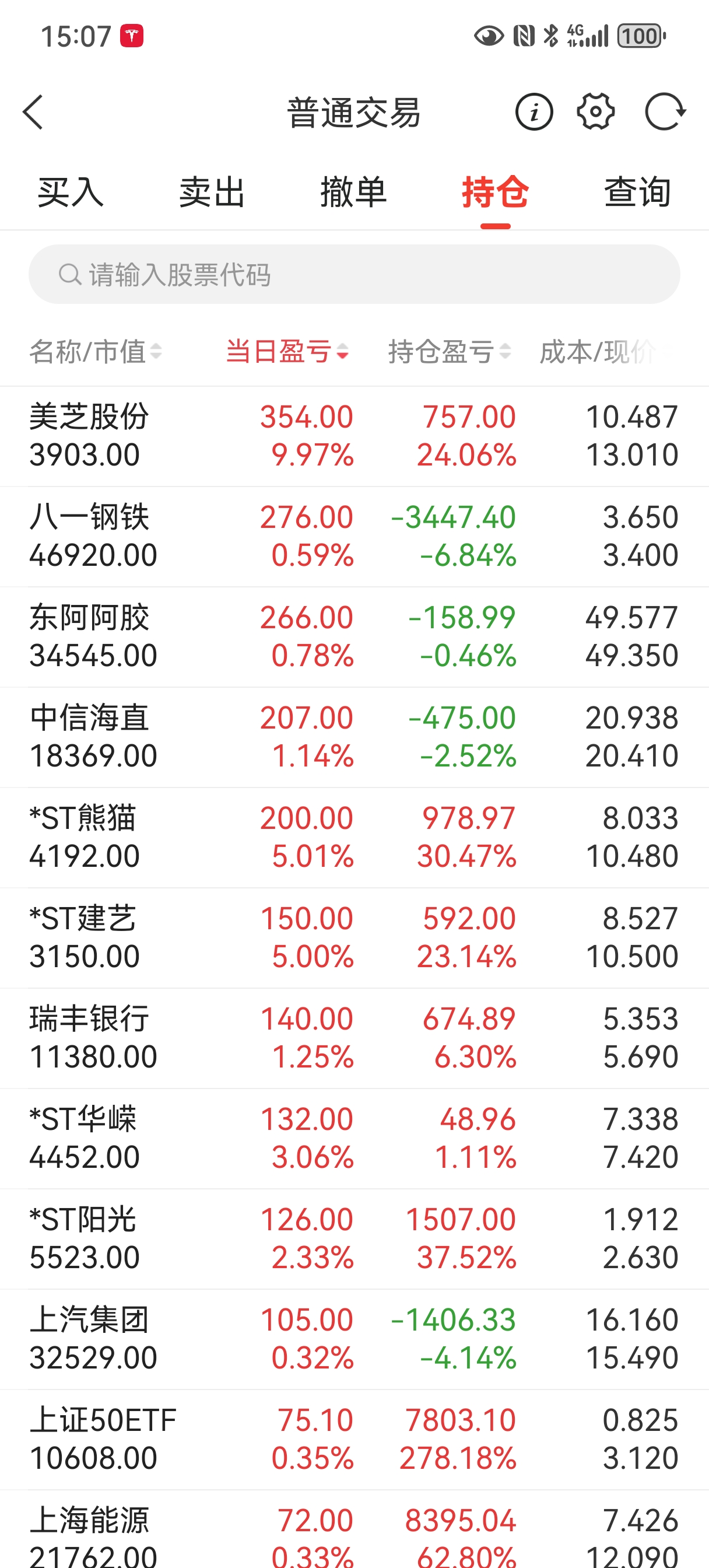The height and width of the screenshot is (1568, 709).
Task: Tap the eye comfort status icon
Action: (x=488, y=36)
